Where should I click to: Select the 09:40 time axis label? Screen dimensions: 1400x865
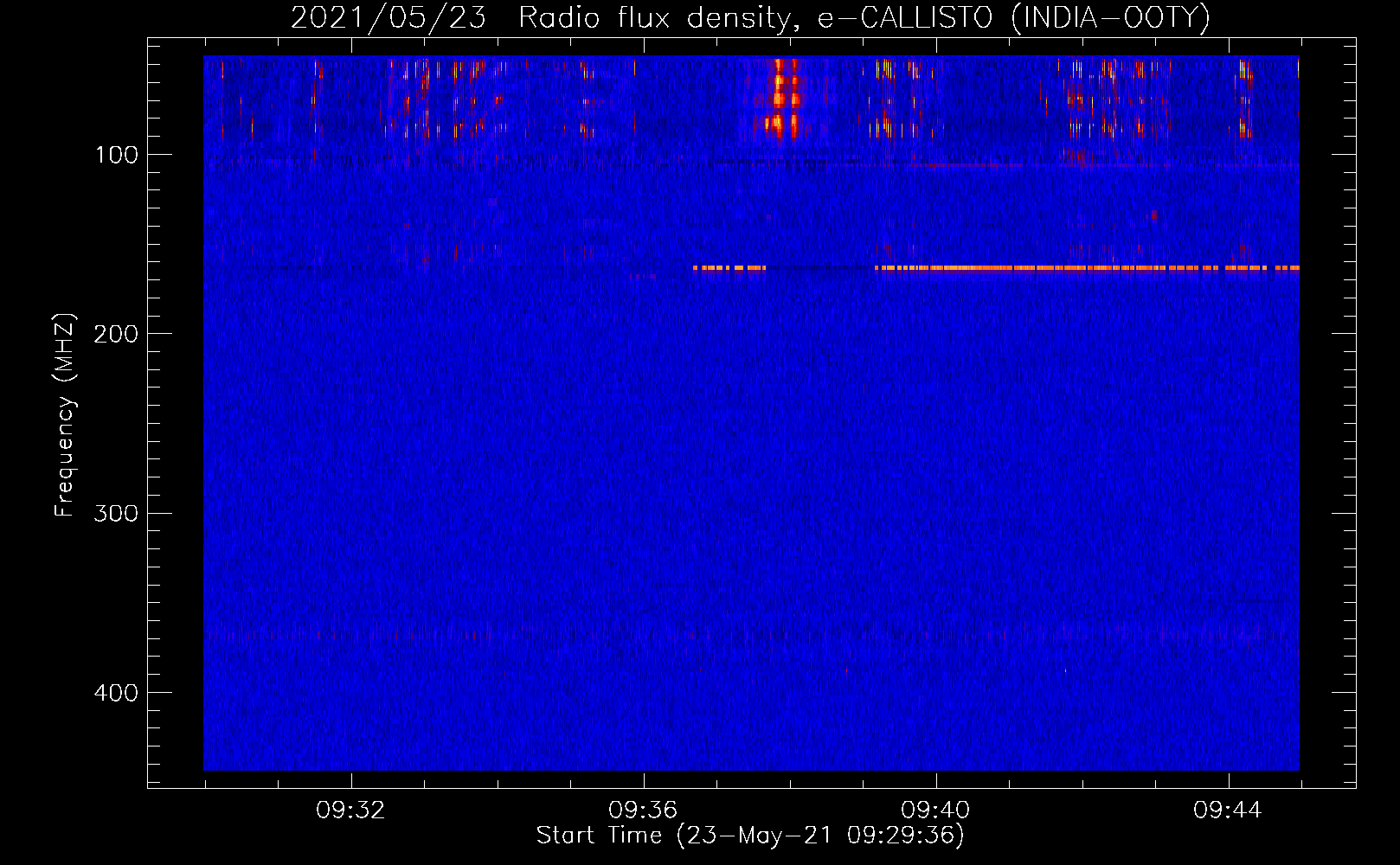point(935,811)
